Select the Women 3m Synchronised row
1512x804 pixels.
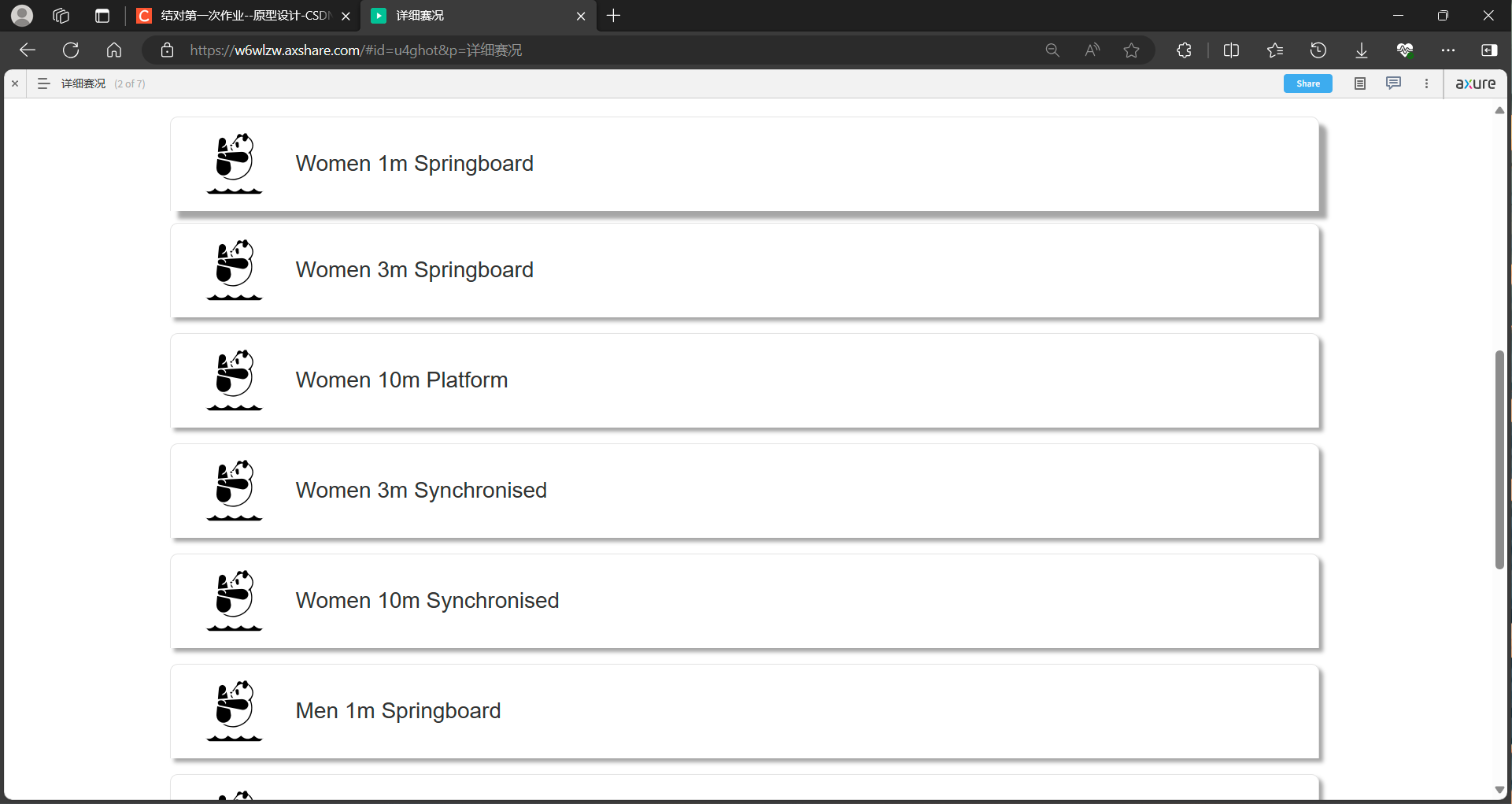tap(744, 491)
